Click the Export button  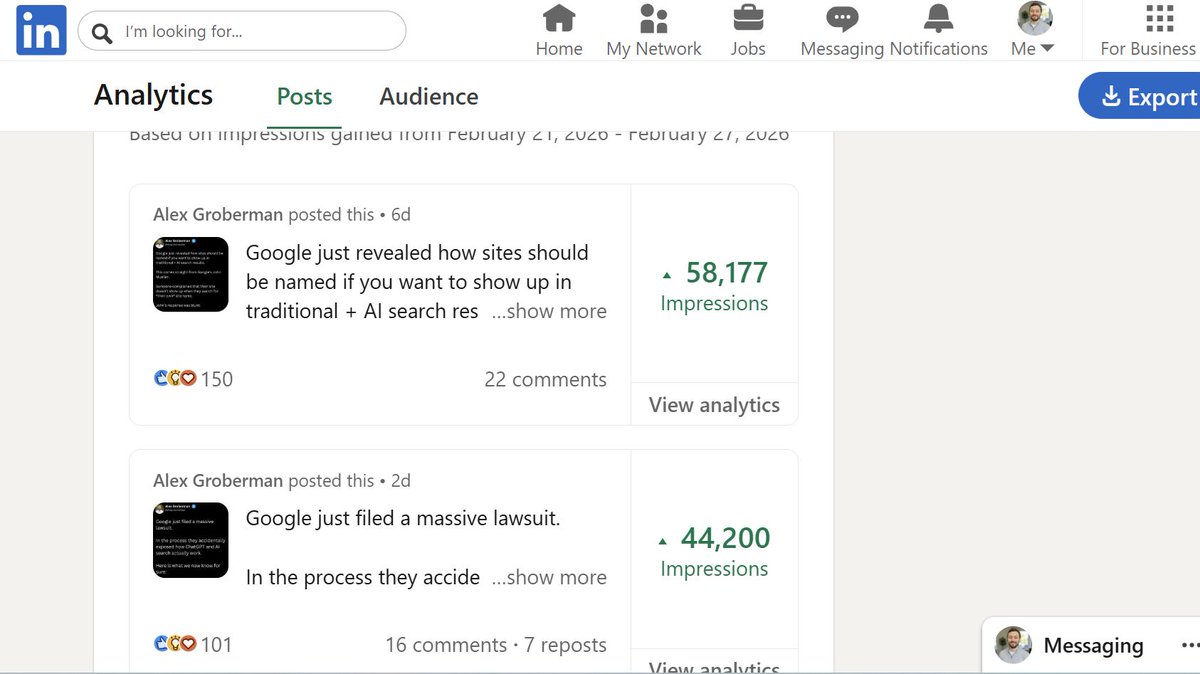point(1140,96)
